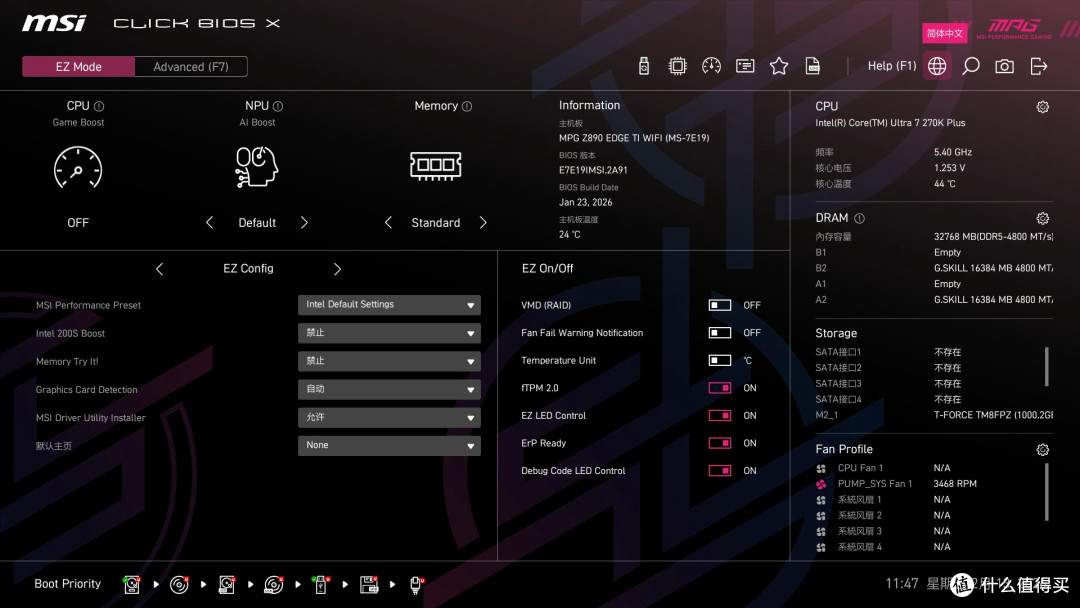The width and height of the screenshot is (1080, 608).
Task: Click the Memory left chevron before Standard
Action: click(388, 222)
